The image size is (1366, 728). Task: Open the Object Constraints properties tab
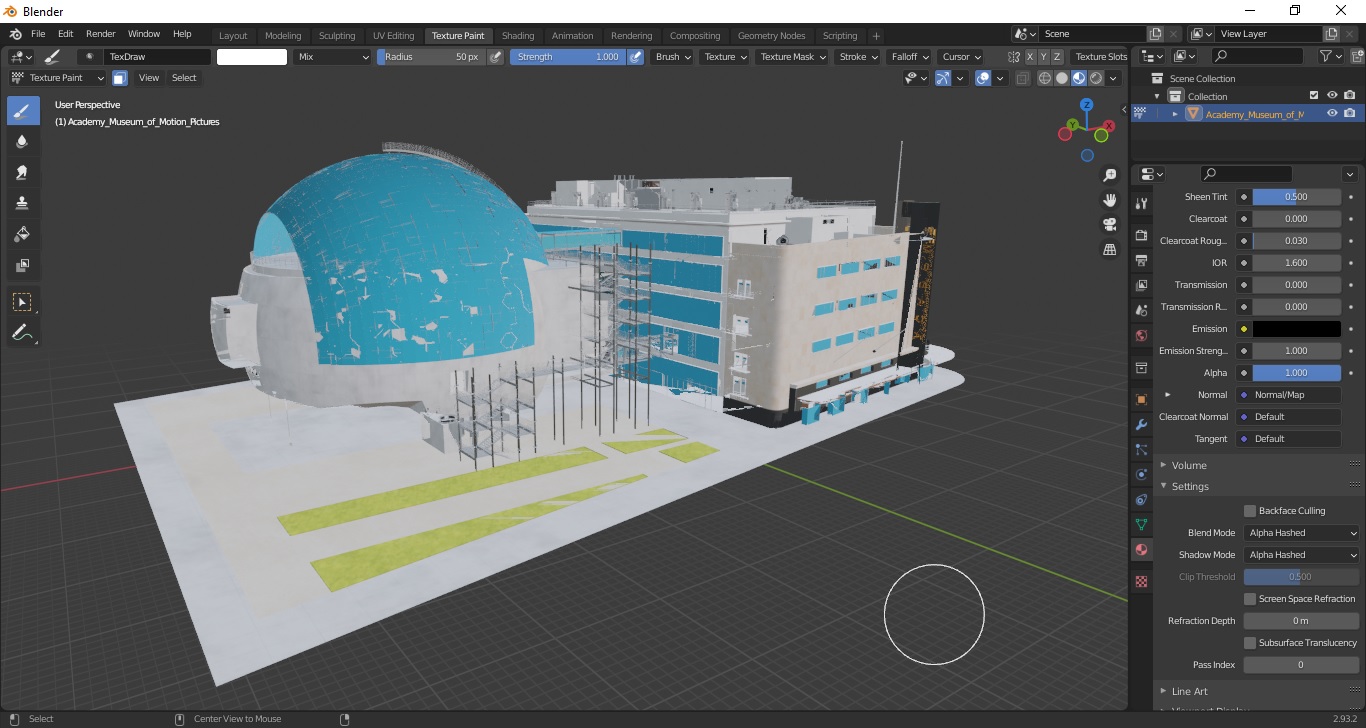pos(1141,499)
